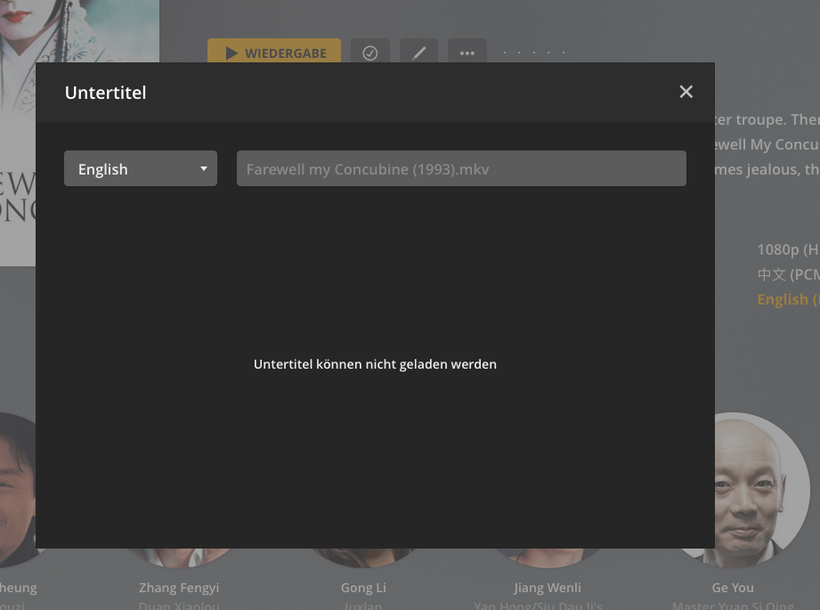The height and width of the screenshot is (610, 820).
Task: Click the five-dot rating control
Action: coord(534,52)
